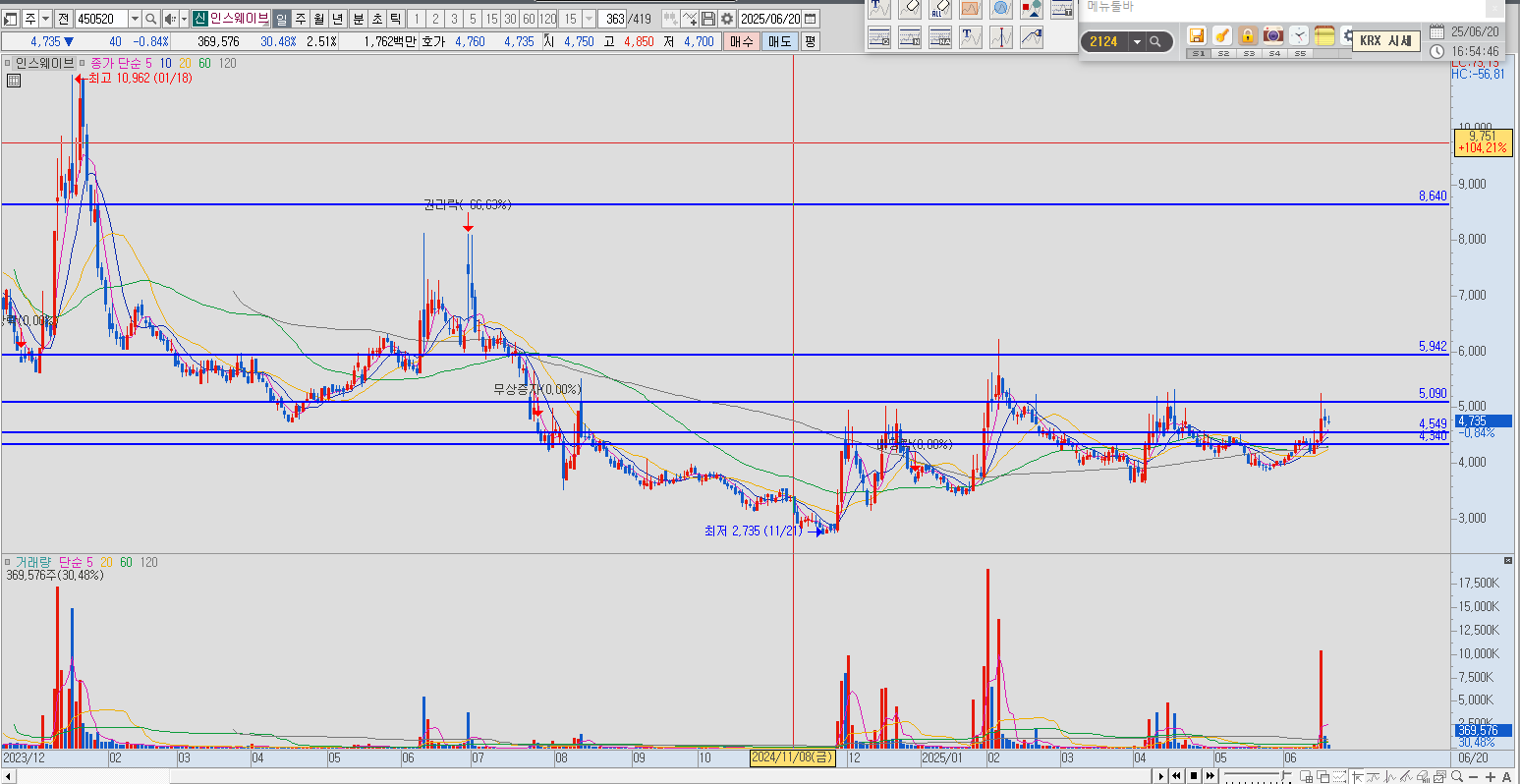Click the 매도 sell button
Image resolution: width=1520 pixels, height=784 pixels.
pos(779,41)
